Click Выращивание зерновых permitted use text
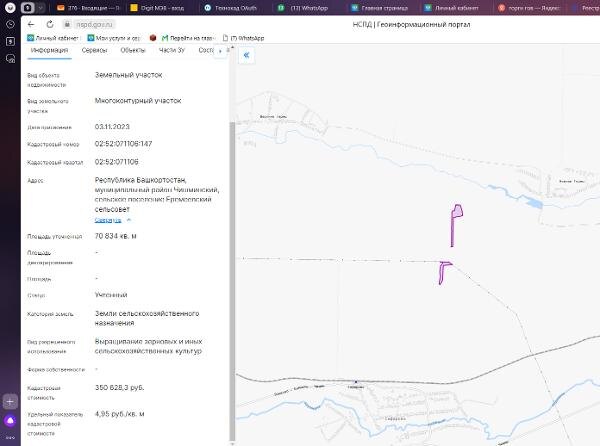Viewport: 600px width, 446px height. [148, 346]
